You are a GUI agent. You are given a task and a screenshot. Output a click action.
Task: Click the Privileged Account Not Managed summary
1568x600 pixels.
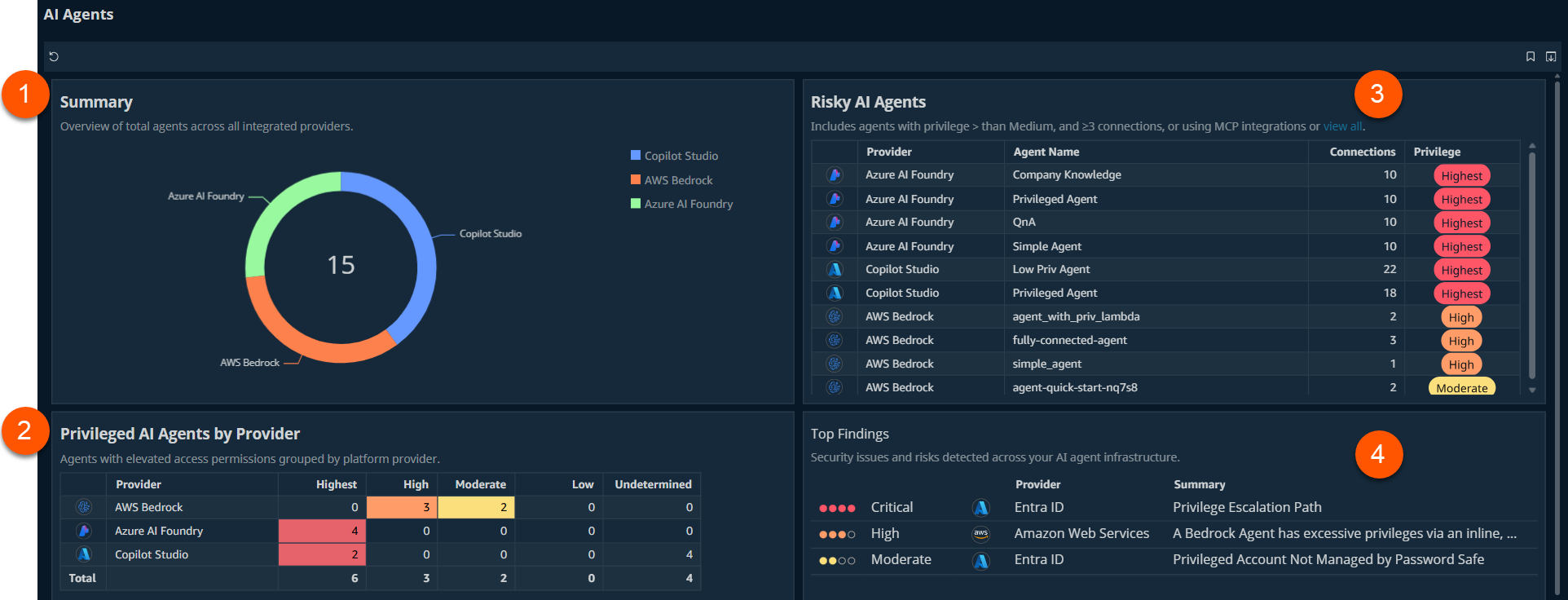(x=1328, y=559)
